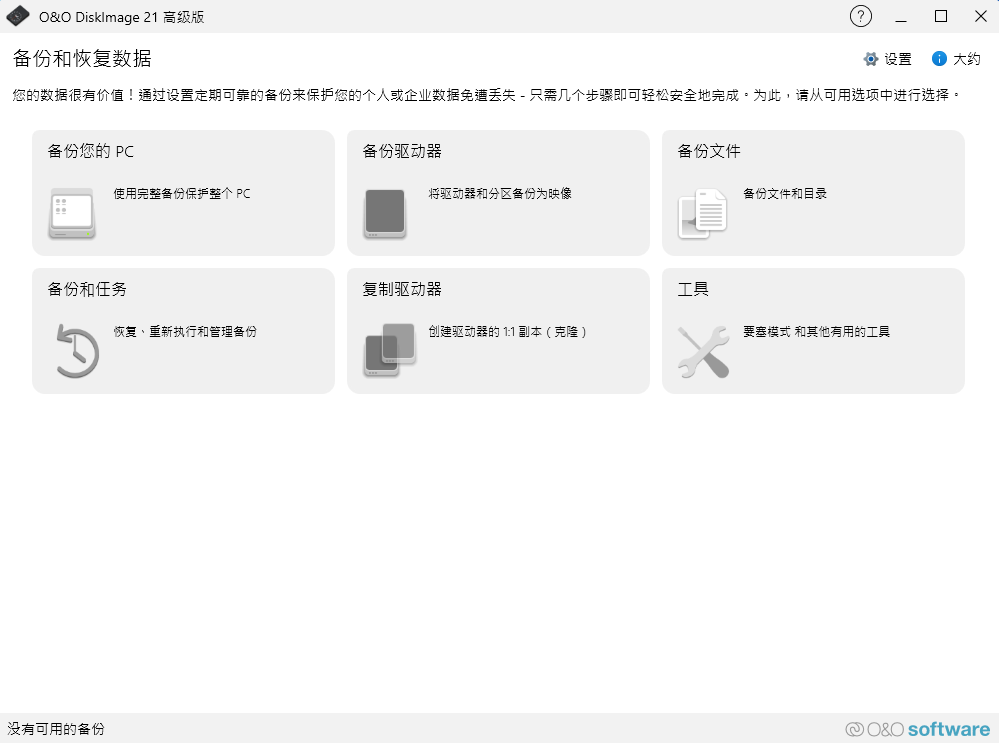999x743 pixels.
Task: Open the 备份和任务 tile heading
Action: (x=87, y=290)
